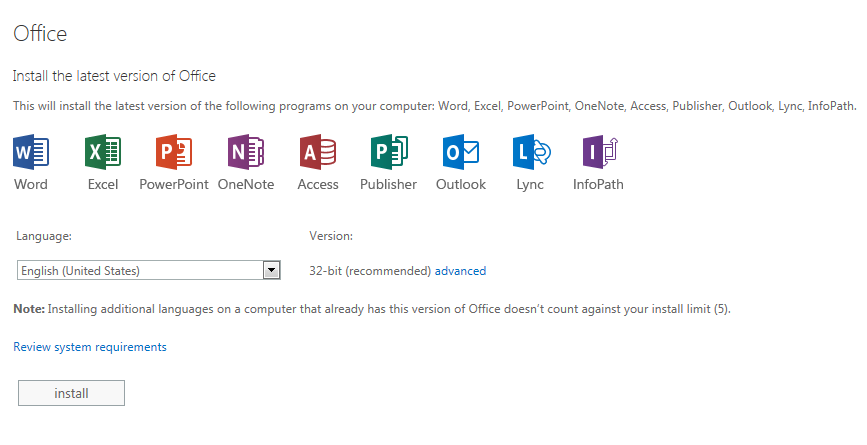This screenshot has height=445, width=867.
Task: Click the 'Outlook' label under its icon
Action: point(461,184)
